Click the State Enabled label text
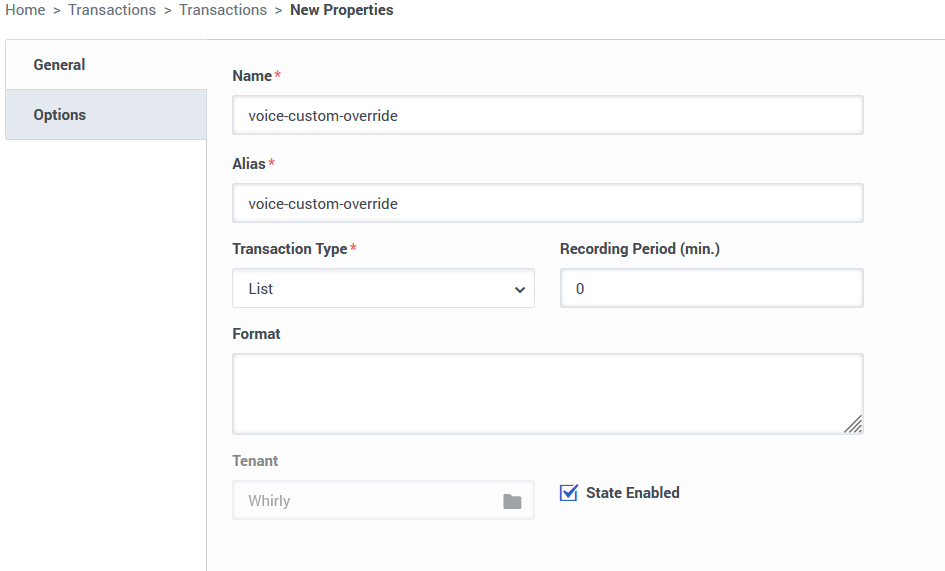 632,493
